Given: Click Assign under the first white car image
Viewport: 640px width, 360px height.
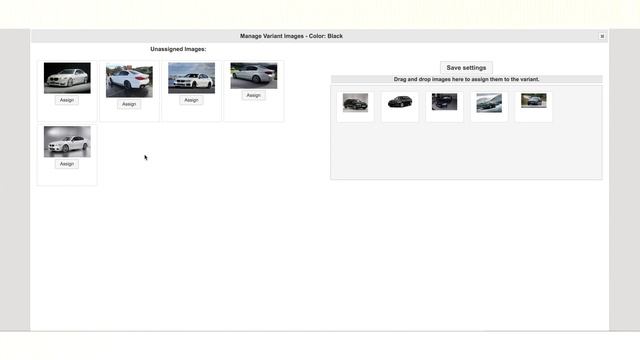Looking at the screenshot, I should [67, 100].
